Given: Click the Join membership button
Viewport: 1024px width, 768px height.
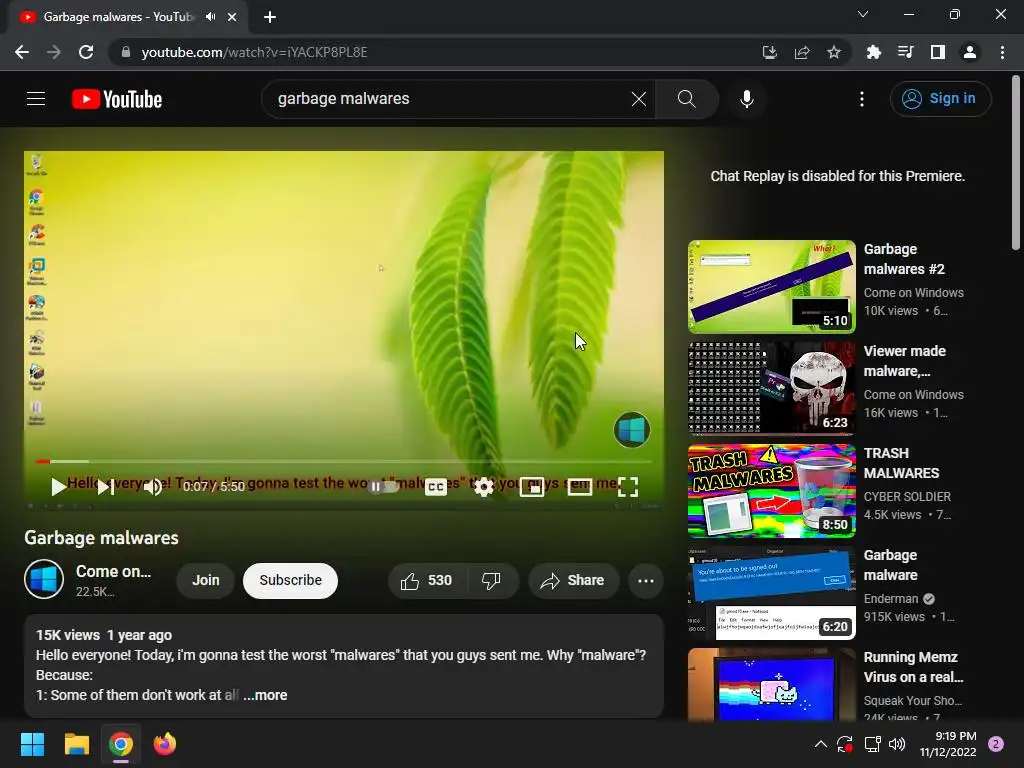Looking at the screenshot, I should click(206, 581).
